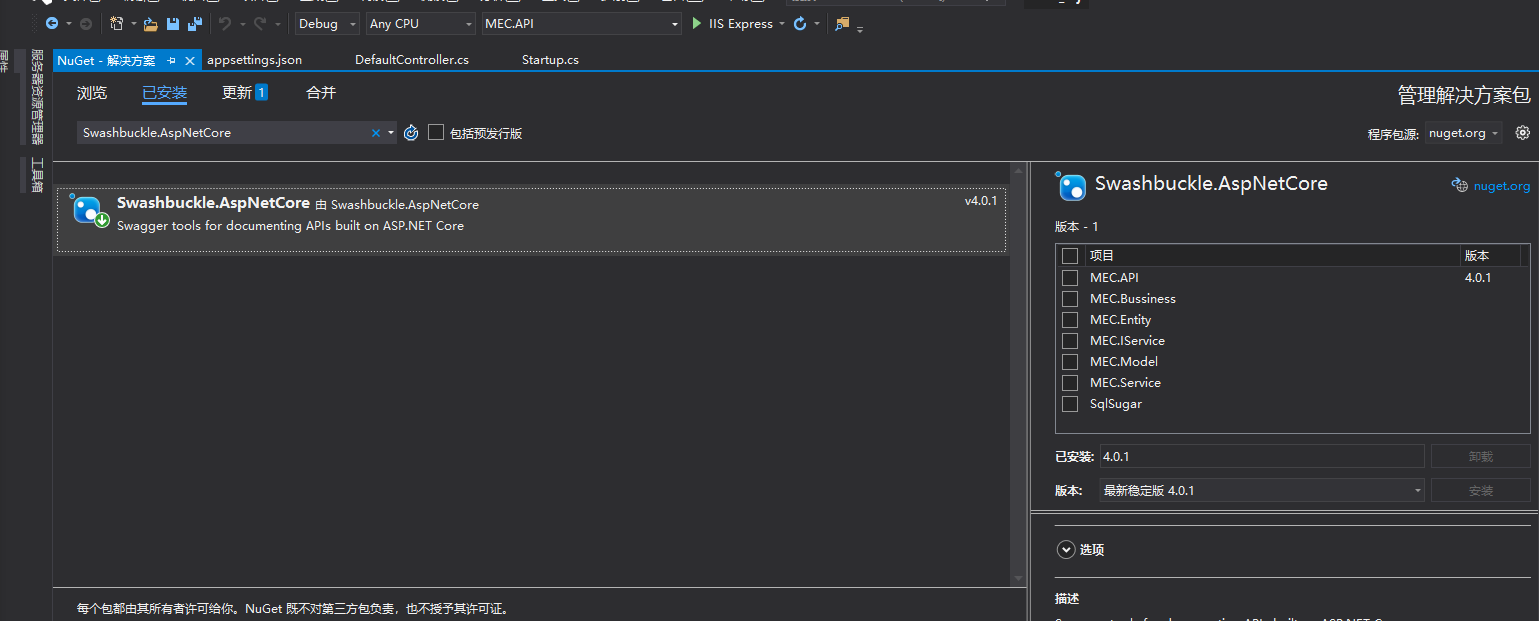Switch to the 浏览 browse tab

tap(92, 93)
